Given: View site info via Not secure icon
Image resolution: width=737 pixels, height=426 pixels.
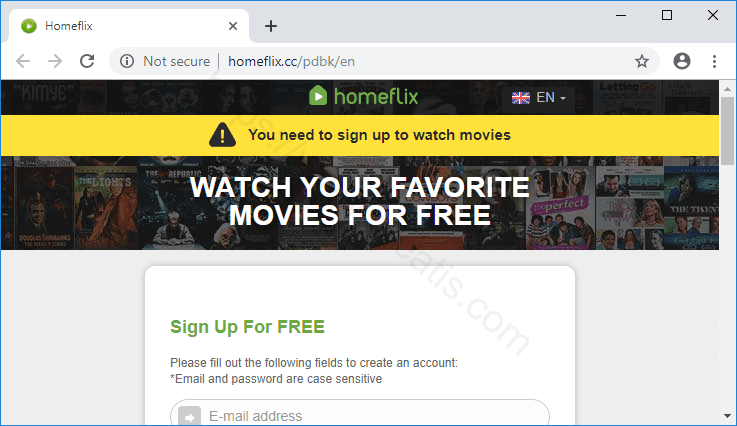Looking at the screenshot, I should (x=127, y=61).
